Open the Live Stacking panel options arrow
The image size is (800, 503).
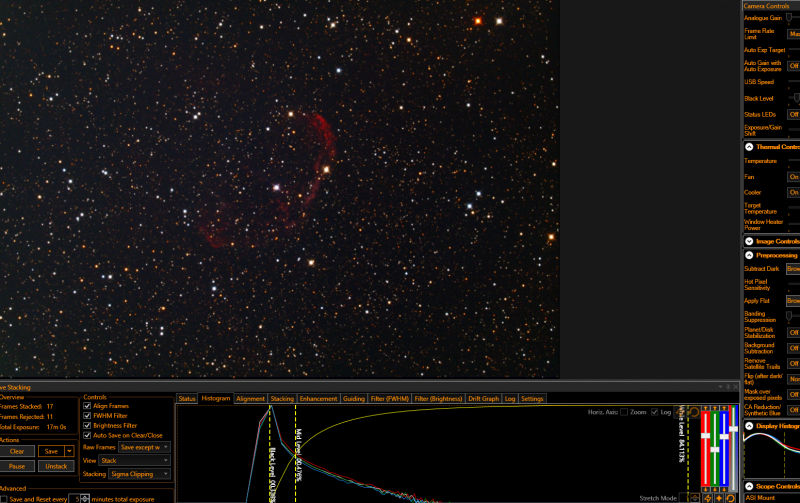click(x=720, y=387)
